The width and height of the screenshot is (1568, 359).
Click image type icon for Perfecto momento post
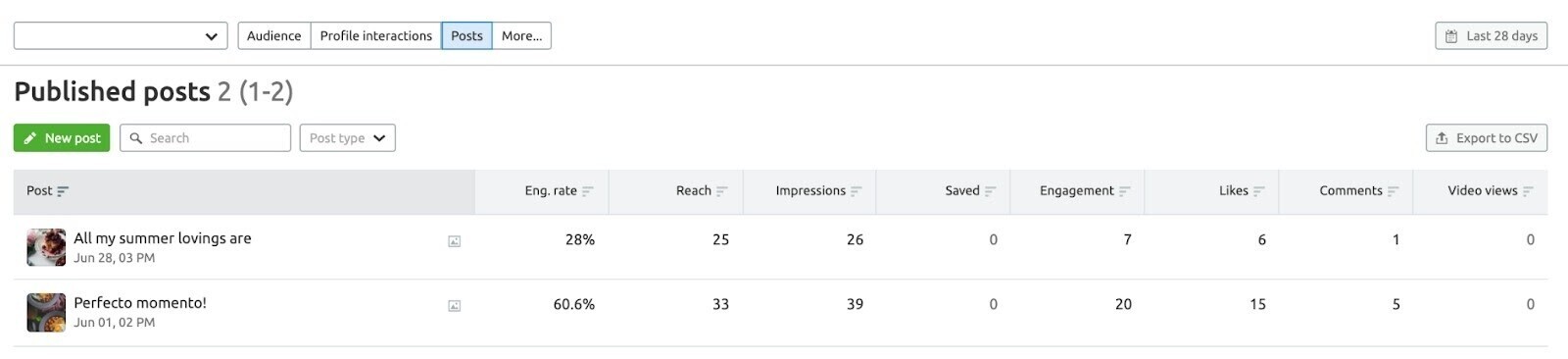454,306
